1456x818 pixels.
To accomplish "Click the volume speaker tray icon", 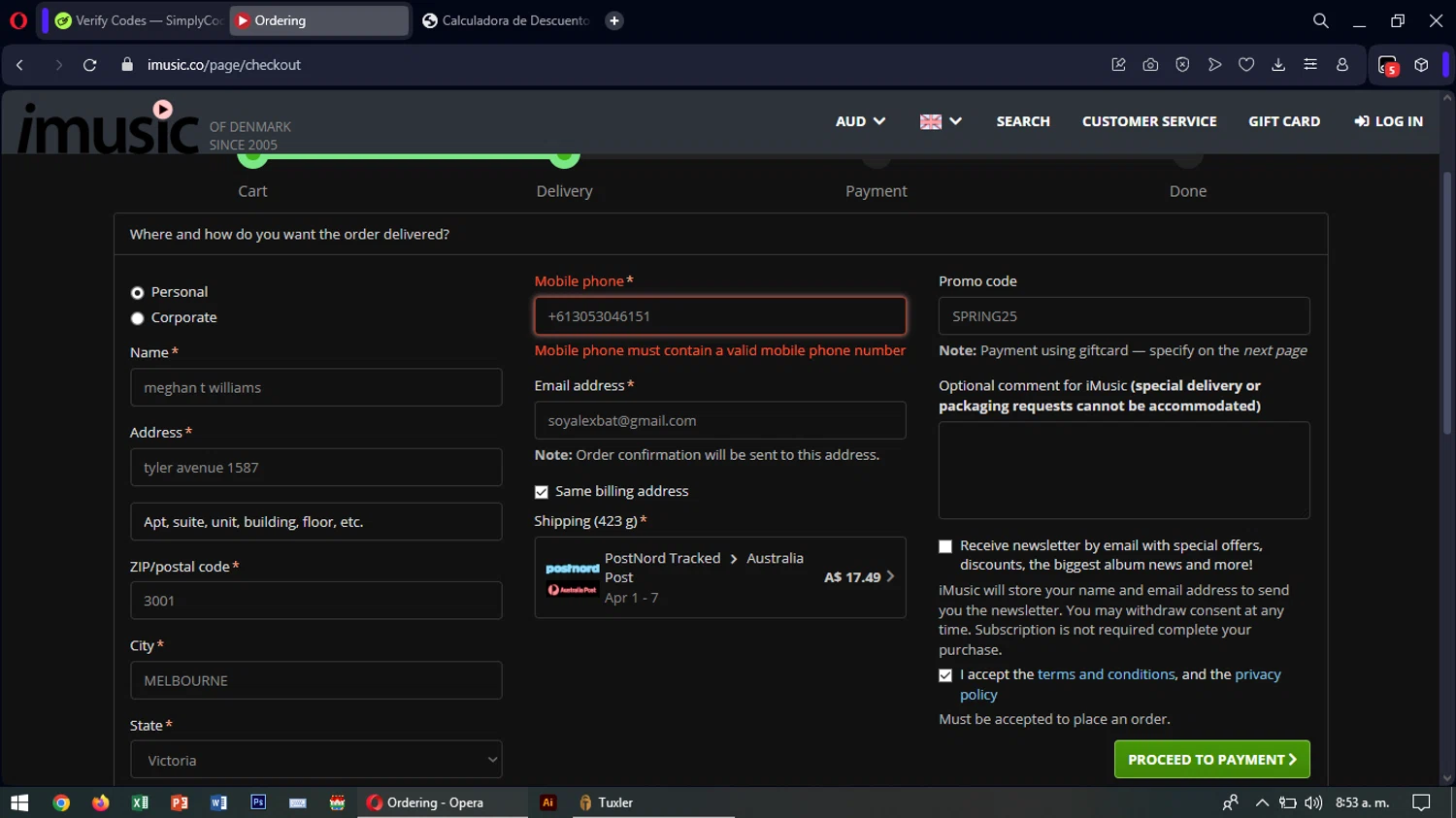I will coord(1313,802).
